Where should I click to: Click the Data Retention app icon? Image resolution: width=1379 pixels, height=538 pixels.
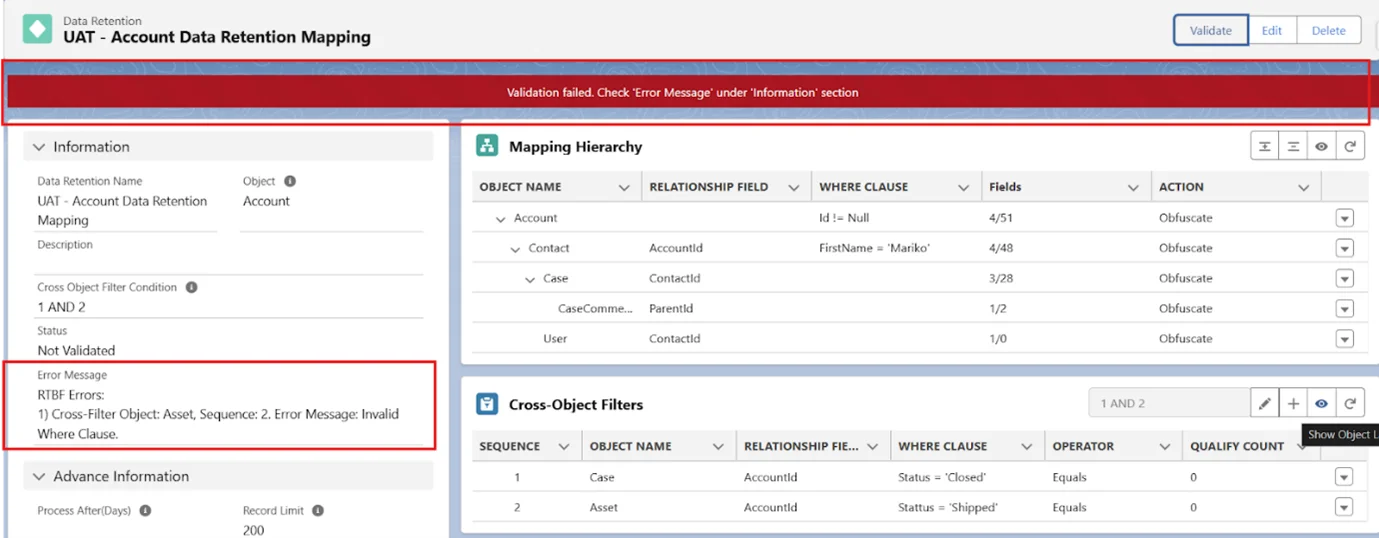pyautogui.click(x=38, y=29)
